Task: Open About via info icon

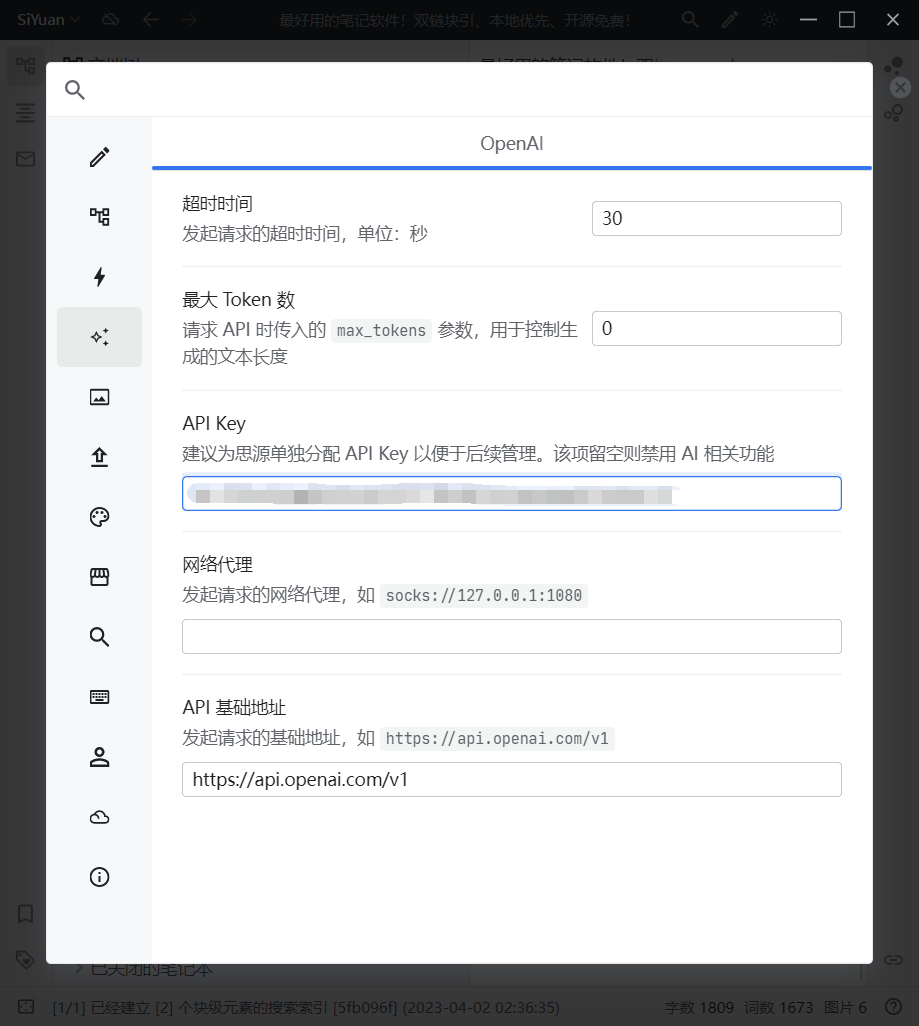Action: tap(99, 877)
